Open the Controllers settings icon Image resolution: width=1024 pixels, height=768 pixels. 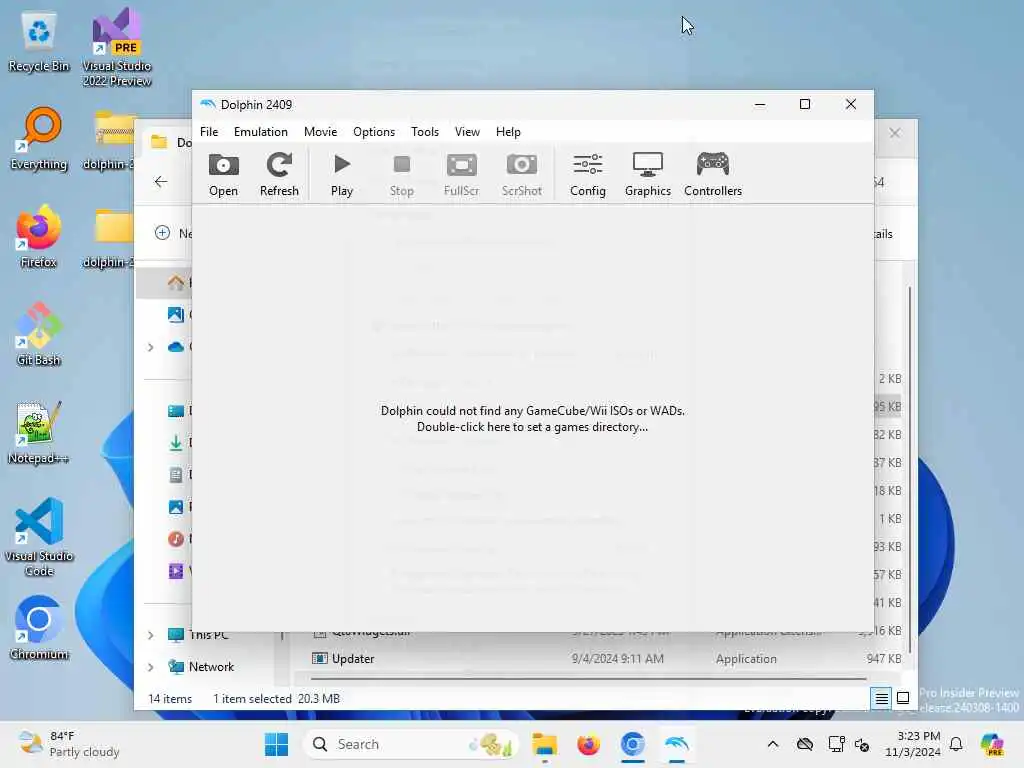(x=712, y=174)
